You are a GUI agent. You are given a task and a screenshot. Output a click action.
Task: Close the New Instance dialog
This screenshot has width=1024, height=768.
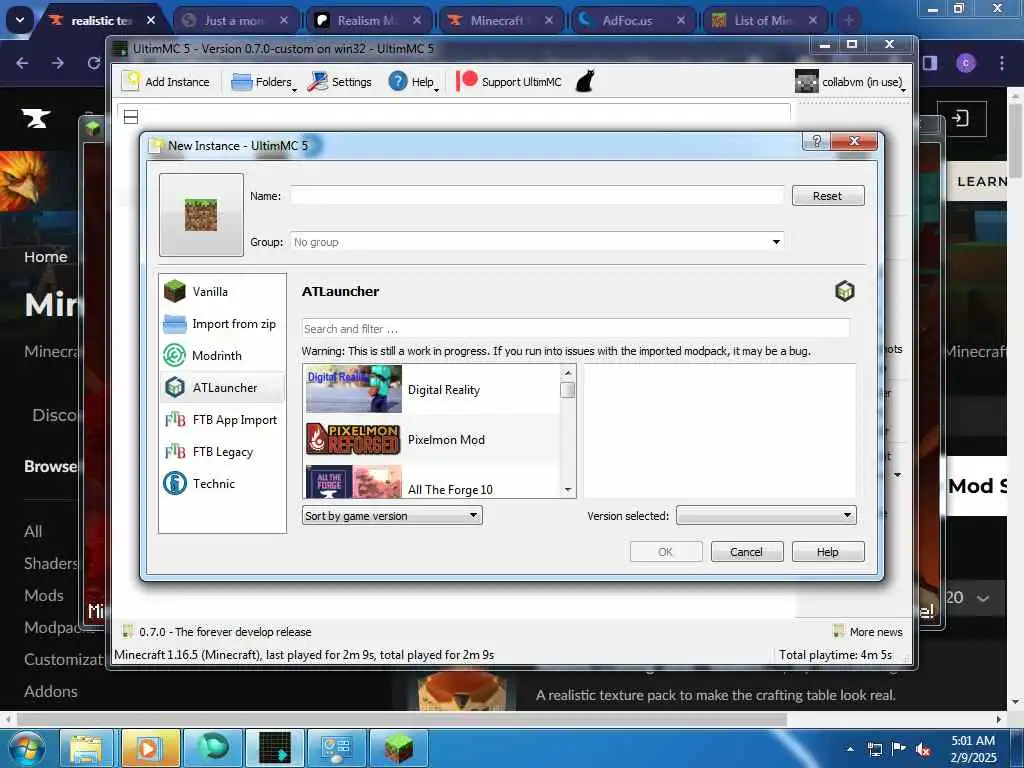(854, 141)
